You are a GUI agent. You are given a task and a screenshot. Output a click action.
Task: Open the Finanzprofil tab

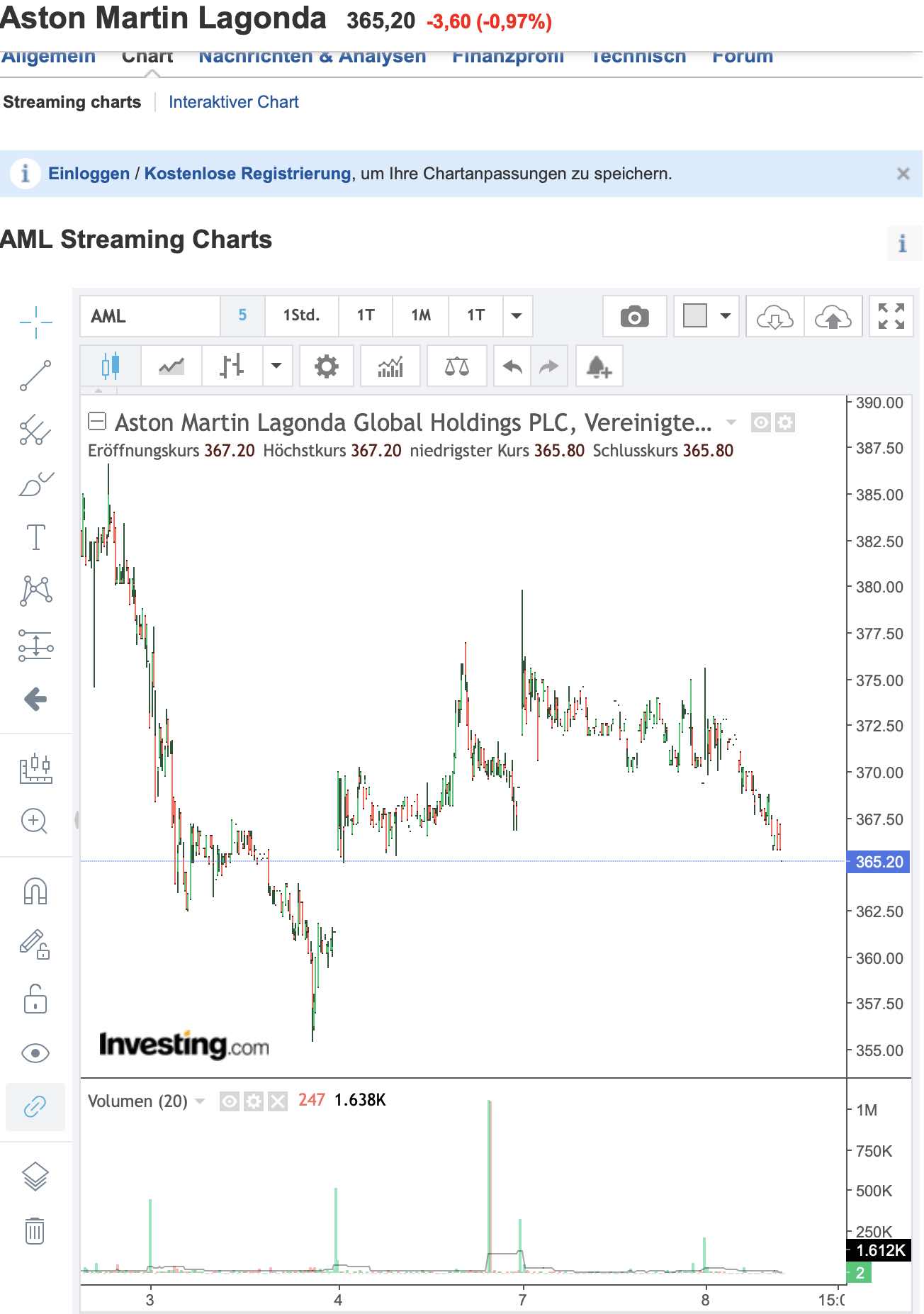508,57
